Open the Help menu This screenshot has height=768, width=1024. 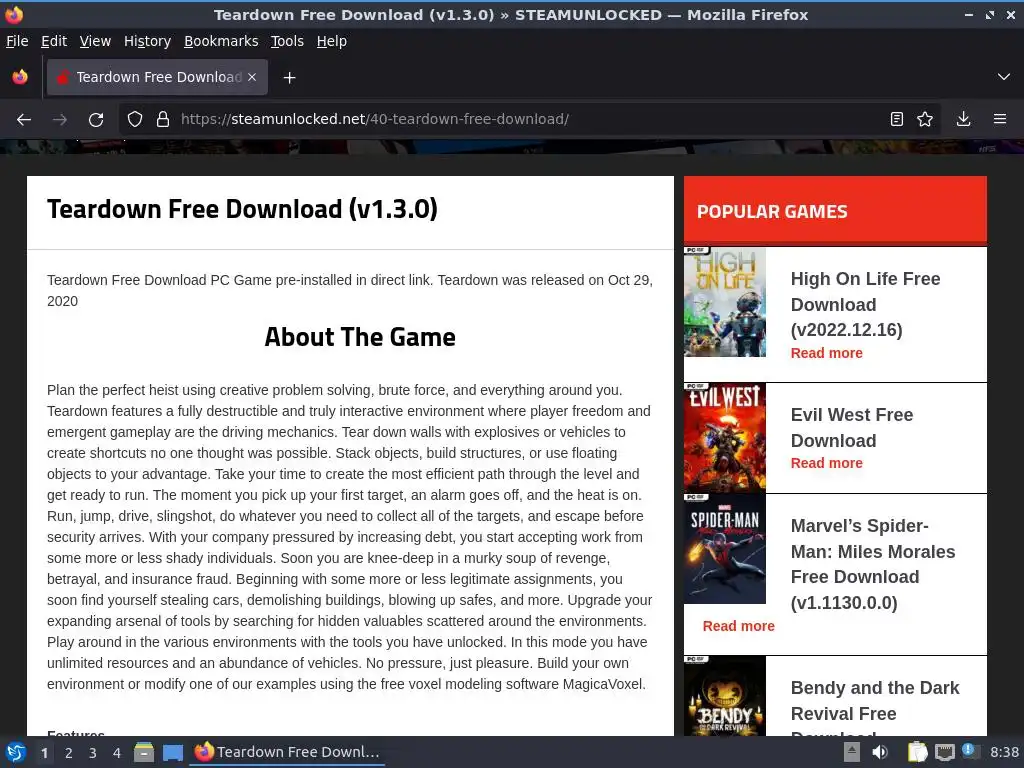331,41
